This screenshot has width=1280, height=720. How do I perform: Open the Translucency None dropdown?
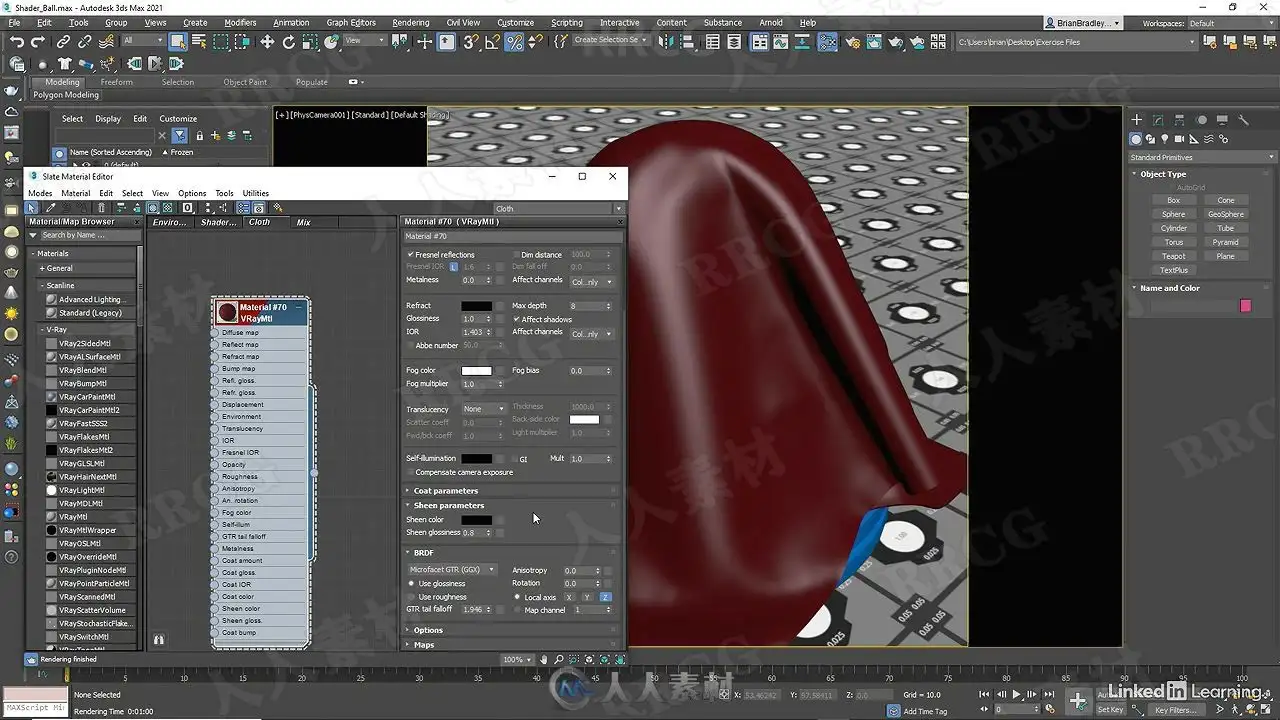(x=485, y=409)
